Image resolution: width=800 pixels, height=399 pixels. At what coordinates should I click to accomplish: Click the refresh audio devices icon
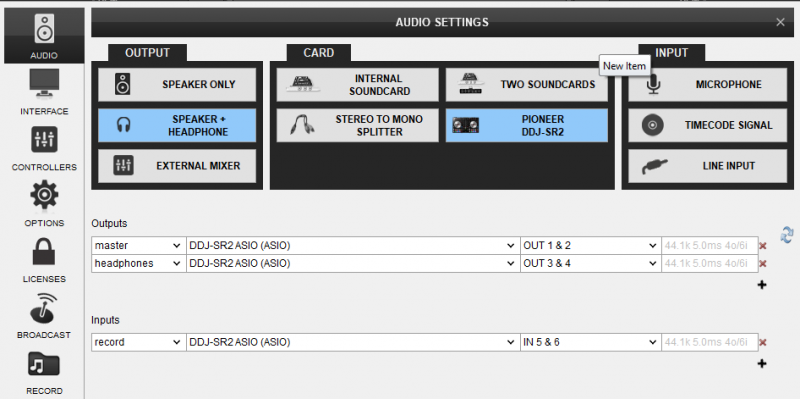787,235
